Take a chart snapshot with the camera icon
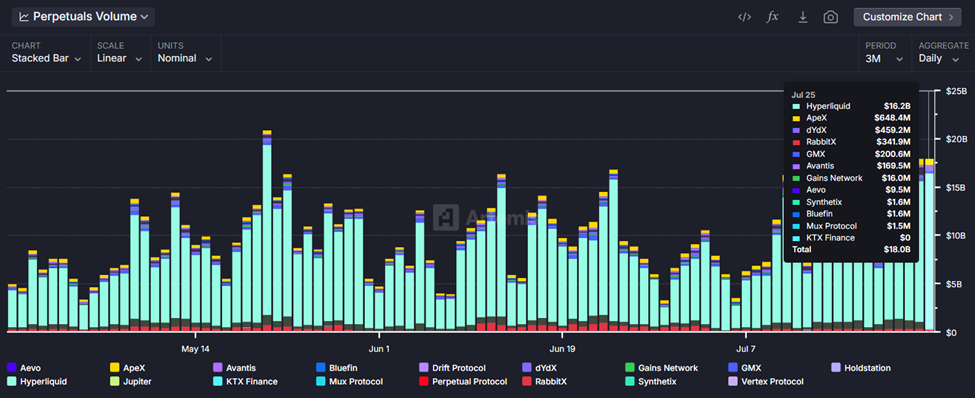 coord(830,17)
